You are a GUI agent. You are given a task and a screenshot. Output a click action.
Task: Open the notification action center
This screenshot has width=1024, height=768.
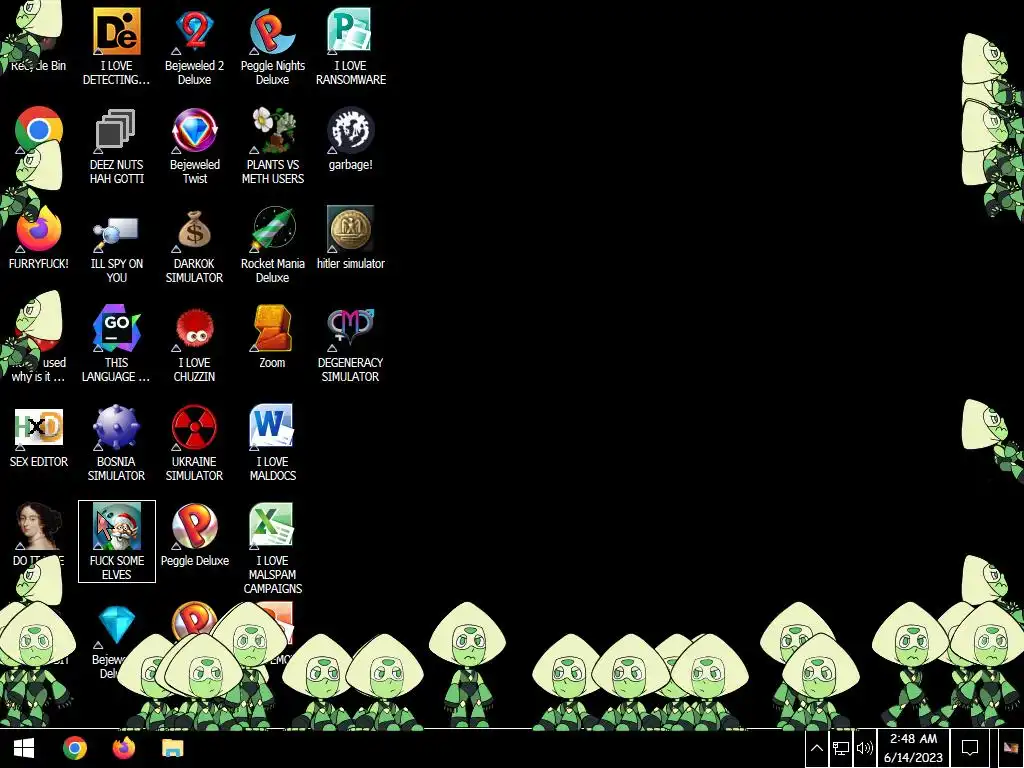(x=970, y=748)
